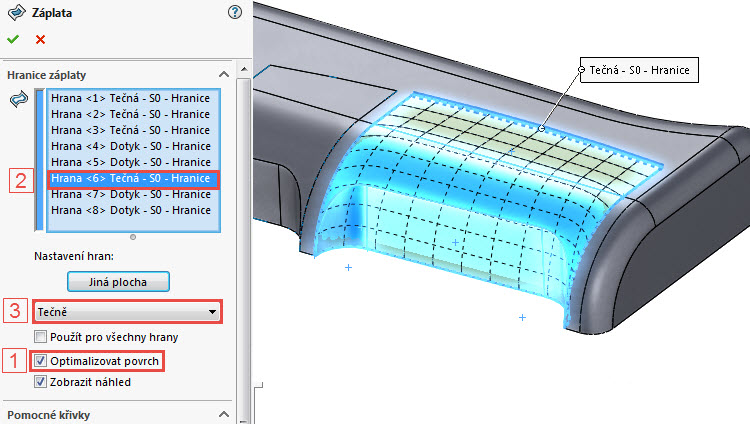Screen dimensions: 750x424
Task: Click the edge list resize handle dot
Action: (133, 237)
